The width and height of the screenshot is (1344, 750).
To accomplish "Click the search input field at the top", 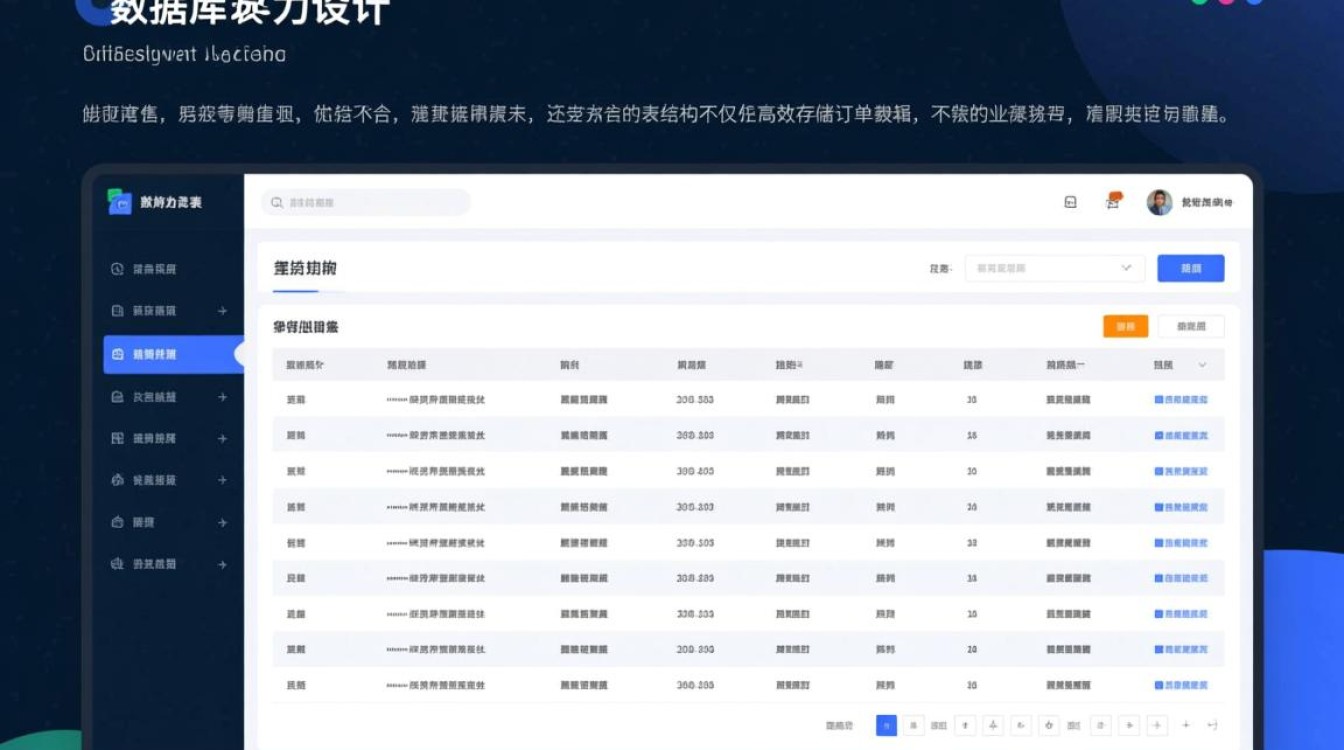I will (365, 202).
